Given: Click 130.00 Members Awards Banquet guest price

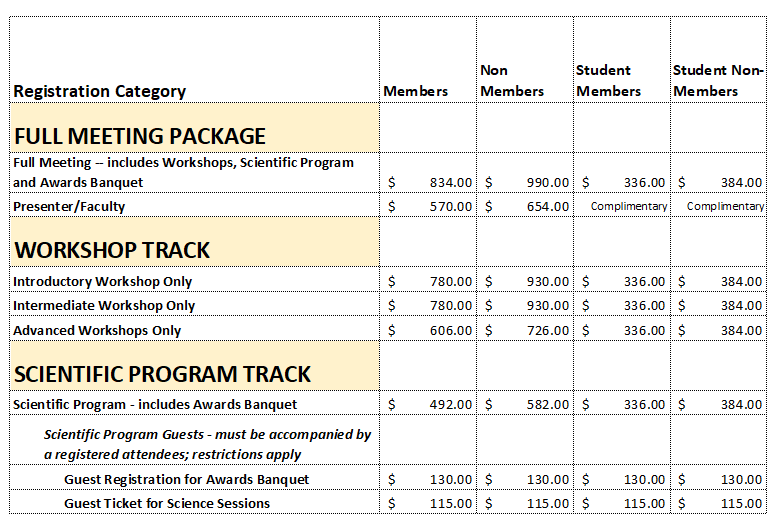Looking at the screenshot, I should point(450,479).
